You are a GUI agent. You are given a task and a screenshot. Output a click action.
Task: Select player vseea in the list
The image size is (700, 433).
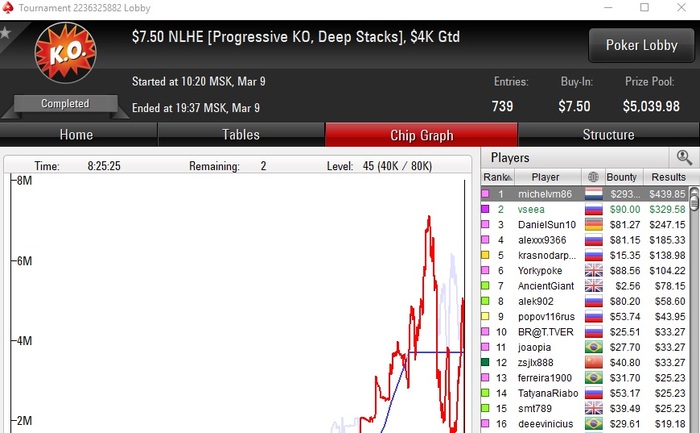click(585, 209)
